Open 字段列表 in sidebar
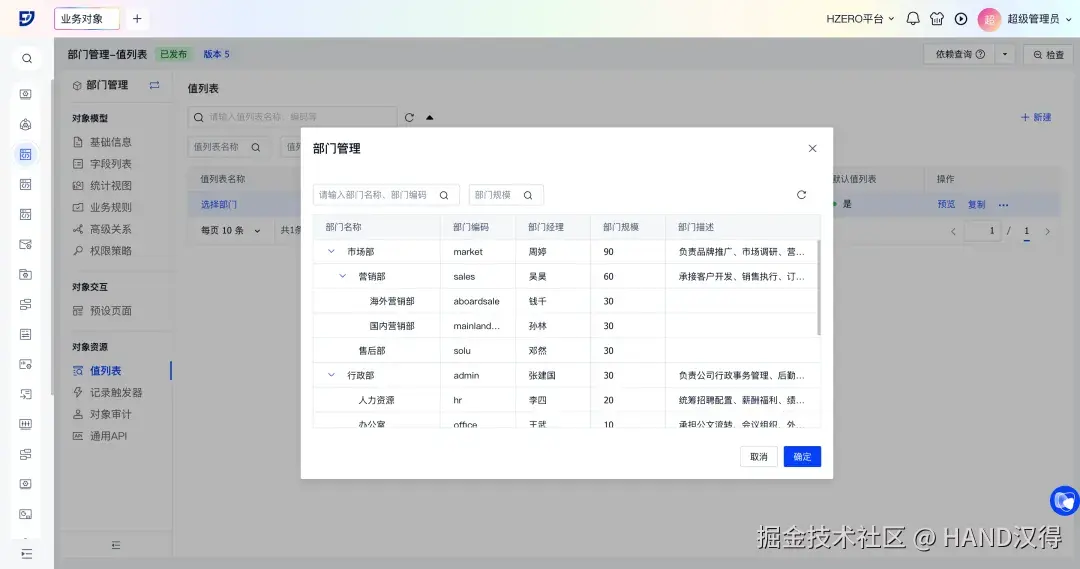The height and width of the screenshot is (569, 1080). coord(102,164)
